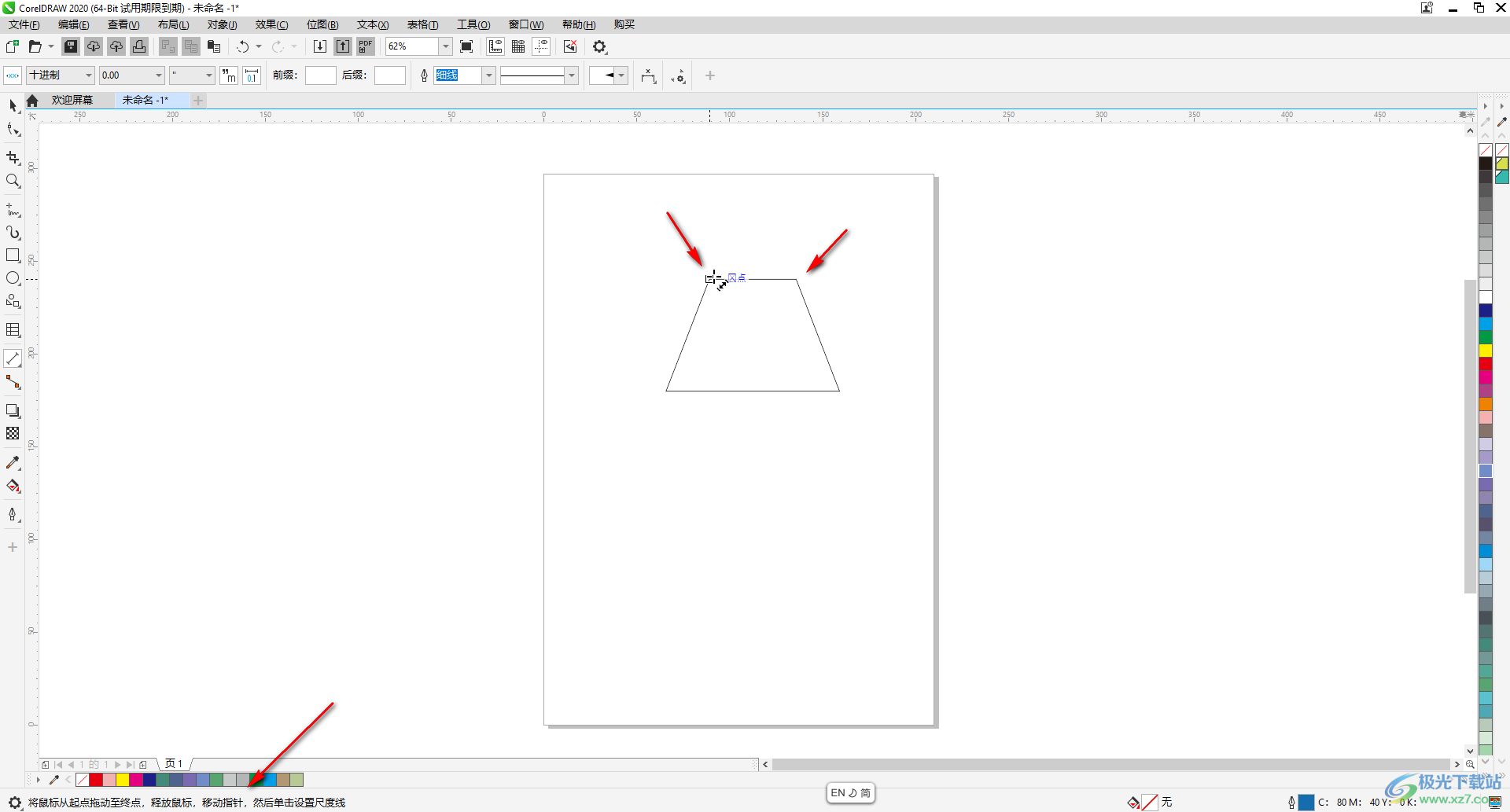Select the Crop tool

13,158
